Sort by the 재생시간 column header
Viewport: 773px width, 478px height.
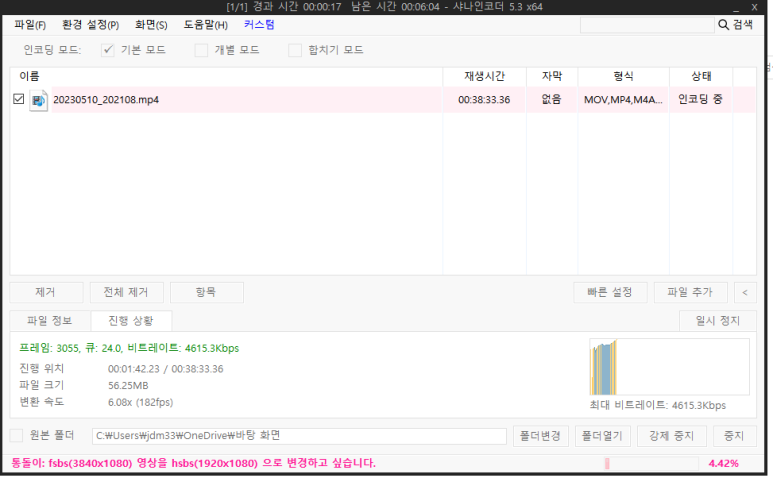(x=485, y=76)
